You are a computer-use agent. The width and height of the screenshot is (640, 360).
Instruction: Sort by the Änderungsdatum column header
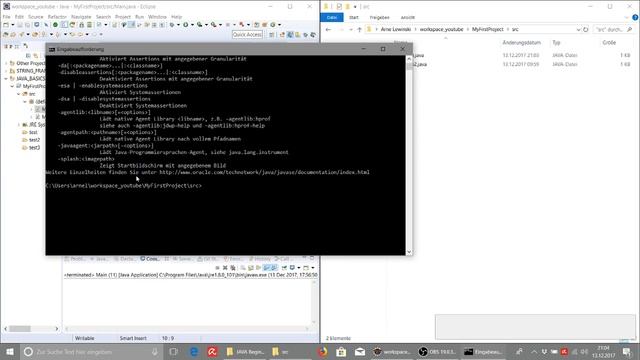(x=522, y=42)
